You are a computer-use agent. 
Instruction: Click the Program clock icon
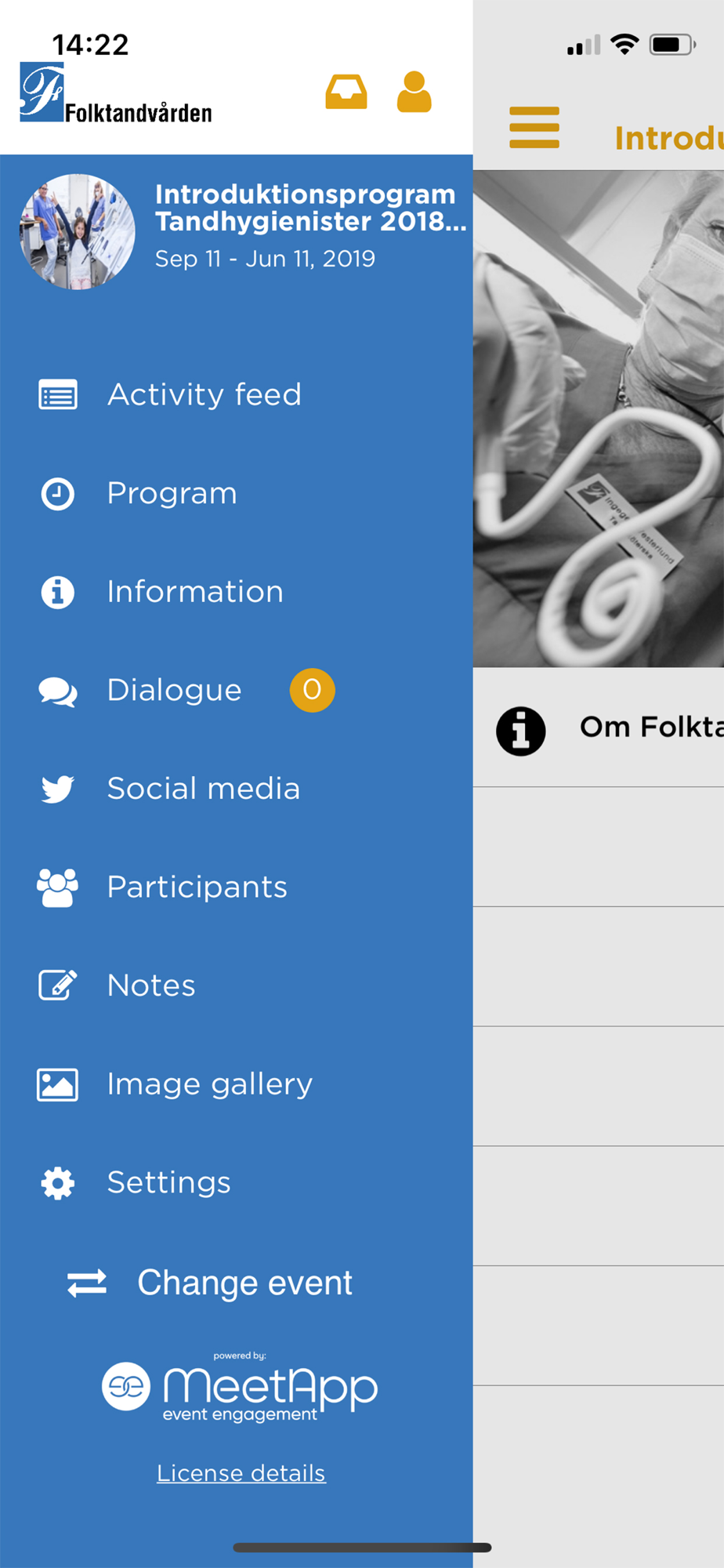58,494
